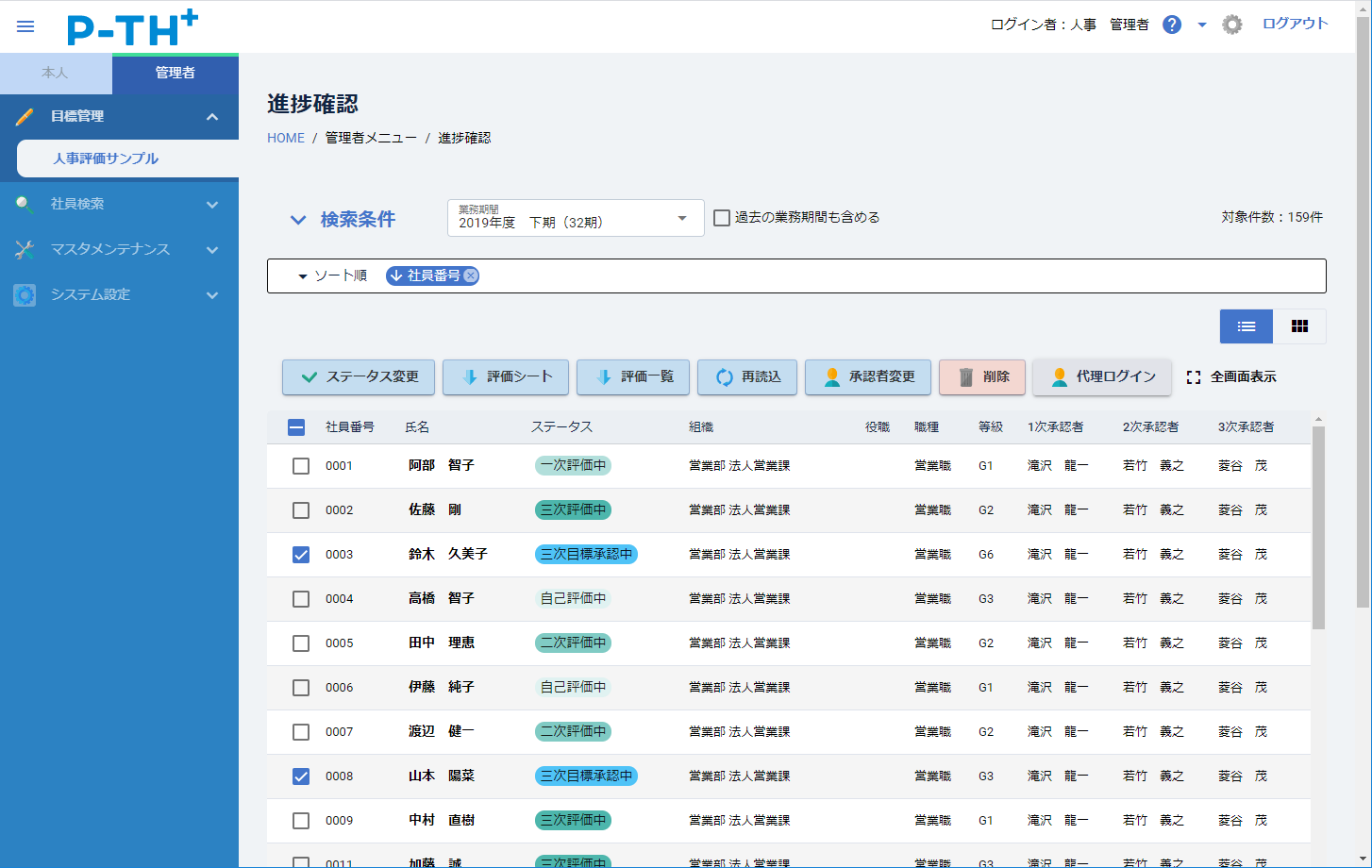Start 代理ログイン proxy login
The image size is (1372, 868).
click(1101, 376)
